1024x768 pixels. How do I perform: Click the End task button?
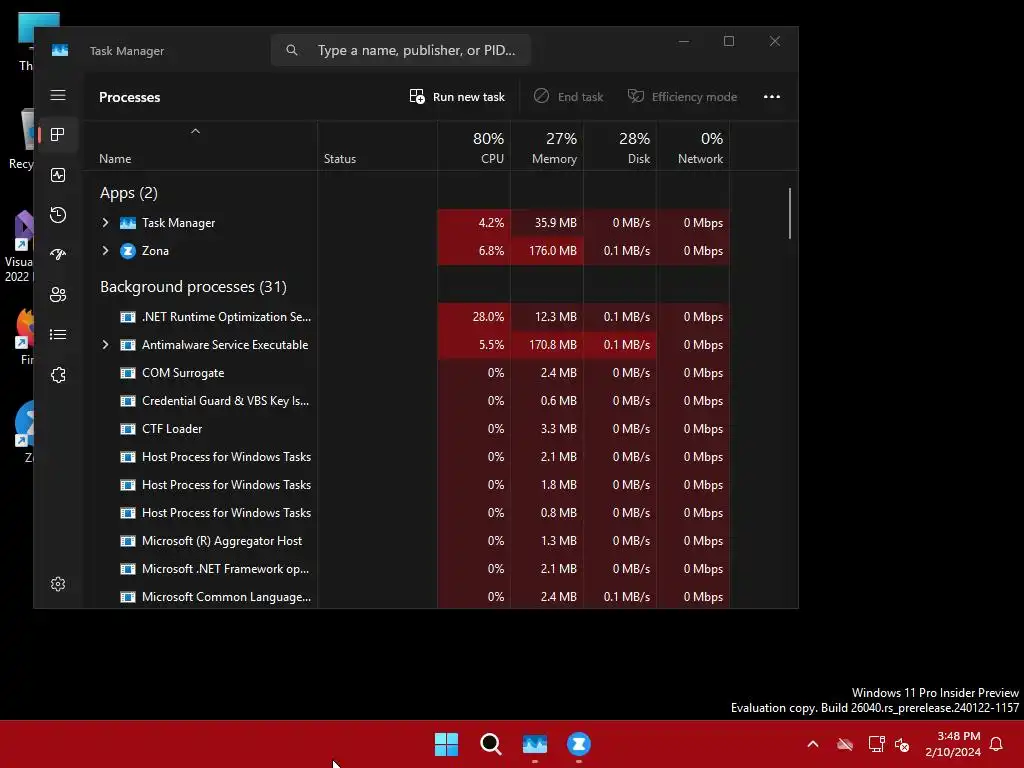pyautogui.click(x=568, y=97)
